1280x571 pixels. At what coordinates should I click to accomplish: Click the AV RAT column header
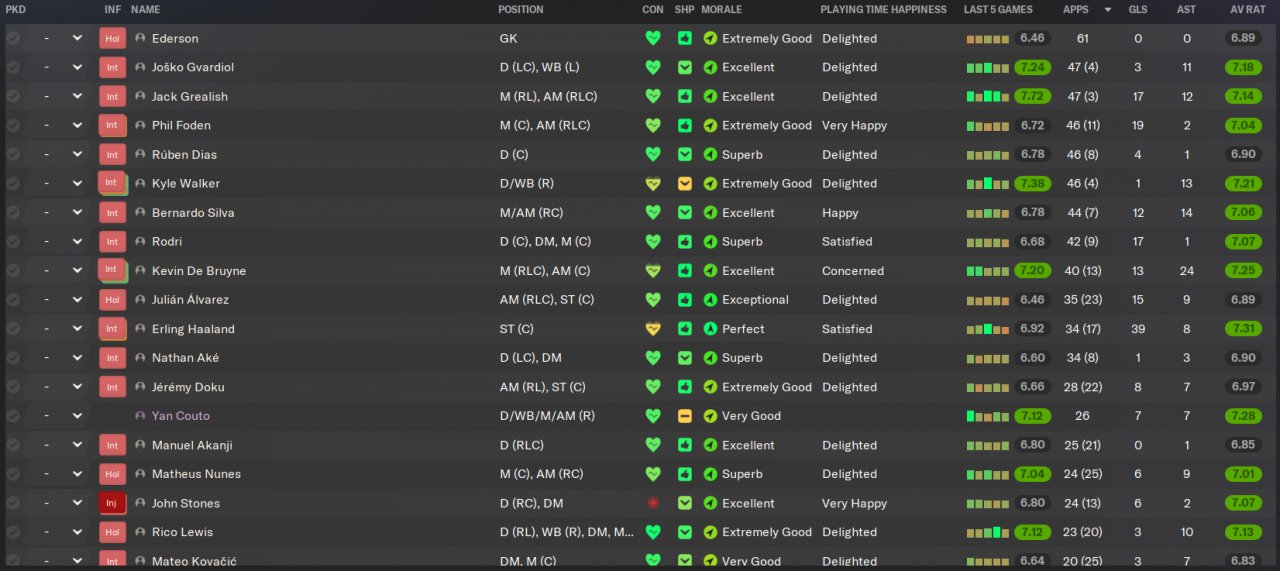pyautogui.click(x=1248, y=10)
